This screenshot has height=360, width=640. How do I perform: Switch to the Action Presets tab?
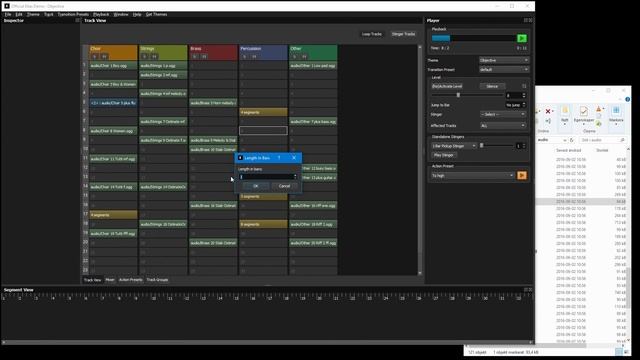(x=131, y=280)
